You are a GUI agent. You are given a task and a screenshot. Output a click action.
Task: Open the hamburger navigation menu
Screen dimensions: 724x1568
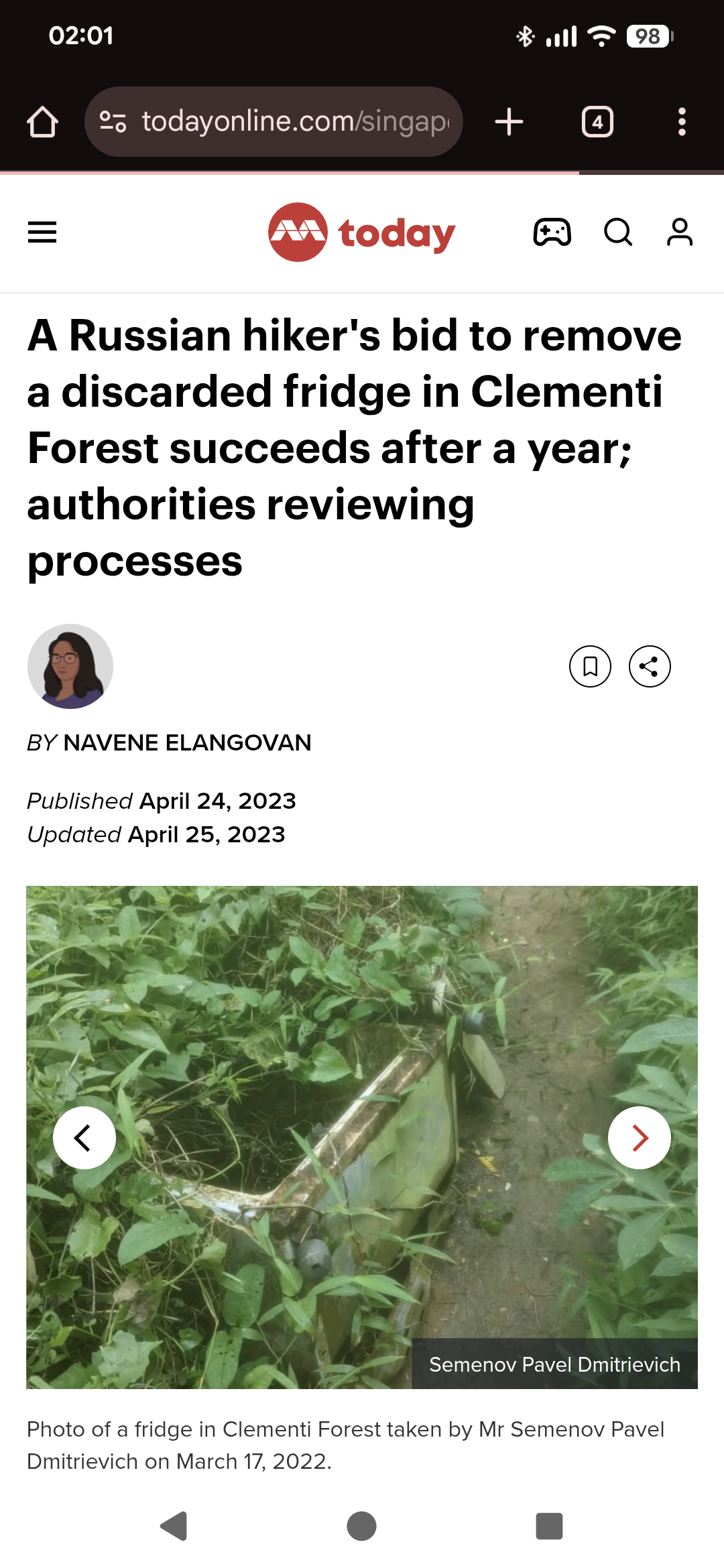point(42,233)
